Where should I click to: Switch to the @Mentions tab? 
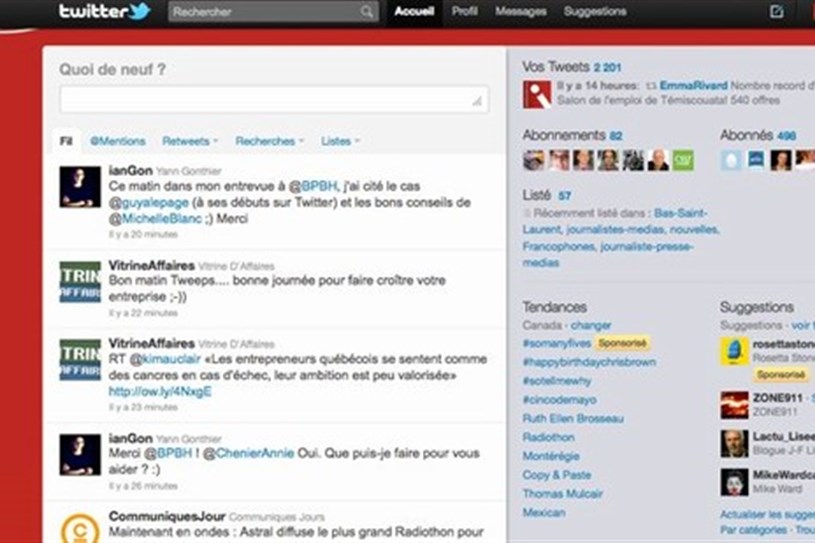pyautogui.click(x=117, y=141)
